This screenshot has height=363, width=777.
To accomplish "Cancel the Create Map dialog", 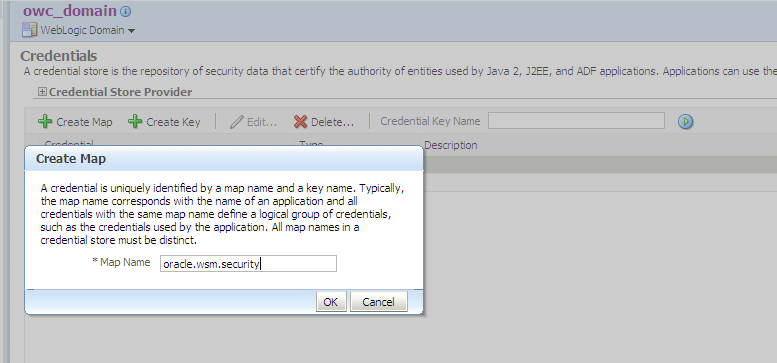I will point(379,302).
